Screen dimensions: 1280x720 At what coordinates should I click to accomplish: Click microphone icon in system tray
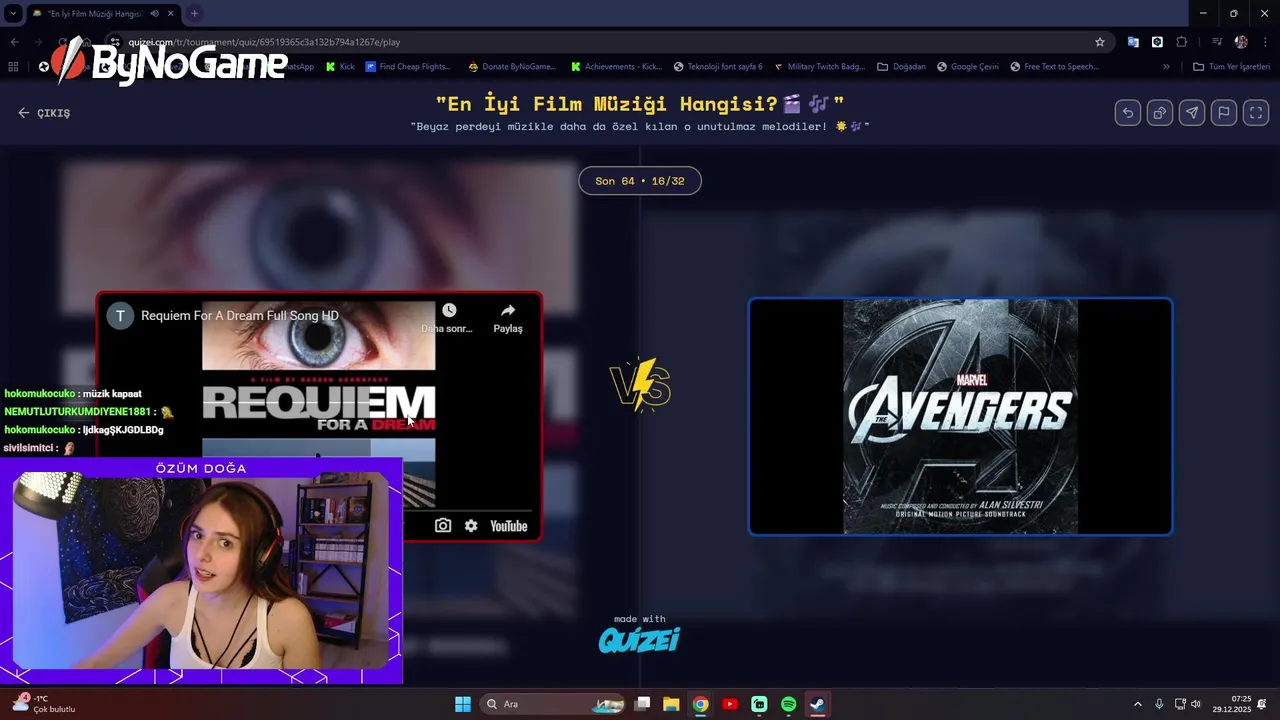point(1159,704)
